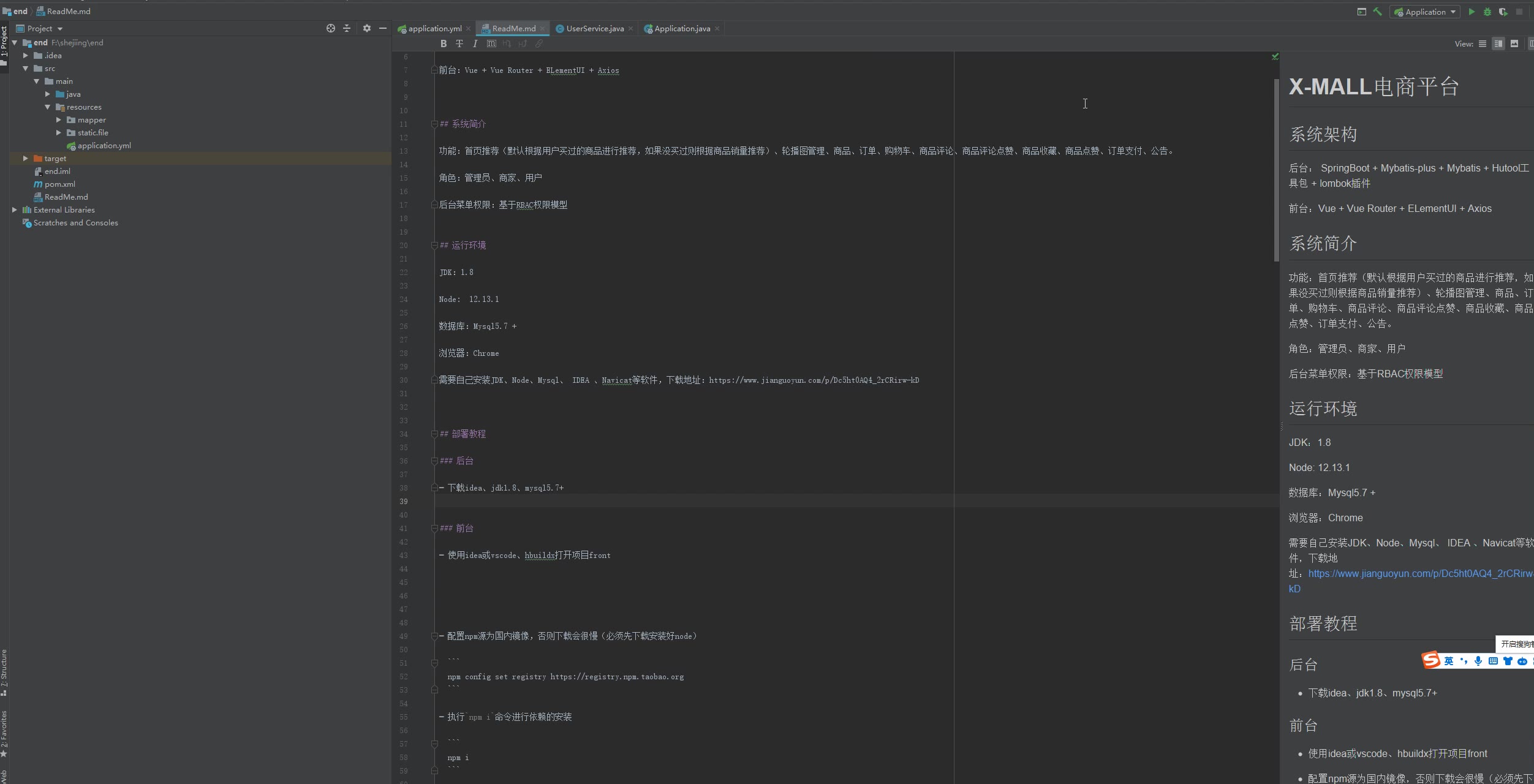The height and width of the screenshot is (784, 1534).
Task: Expand External Libraries node
Action: pos(15,209)
